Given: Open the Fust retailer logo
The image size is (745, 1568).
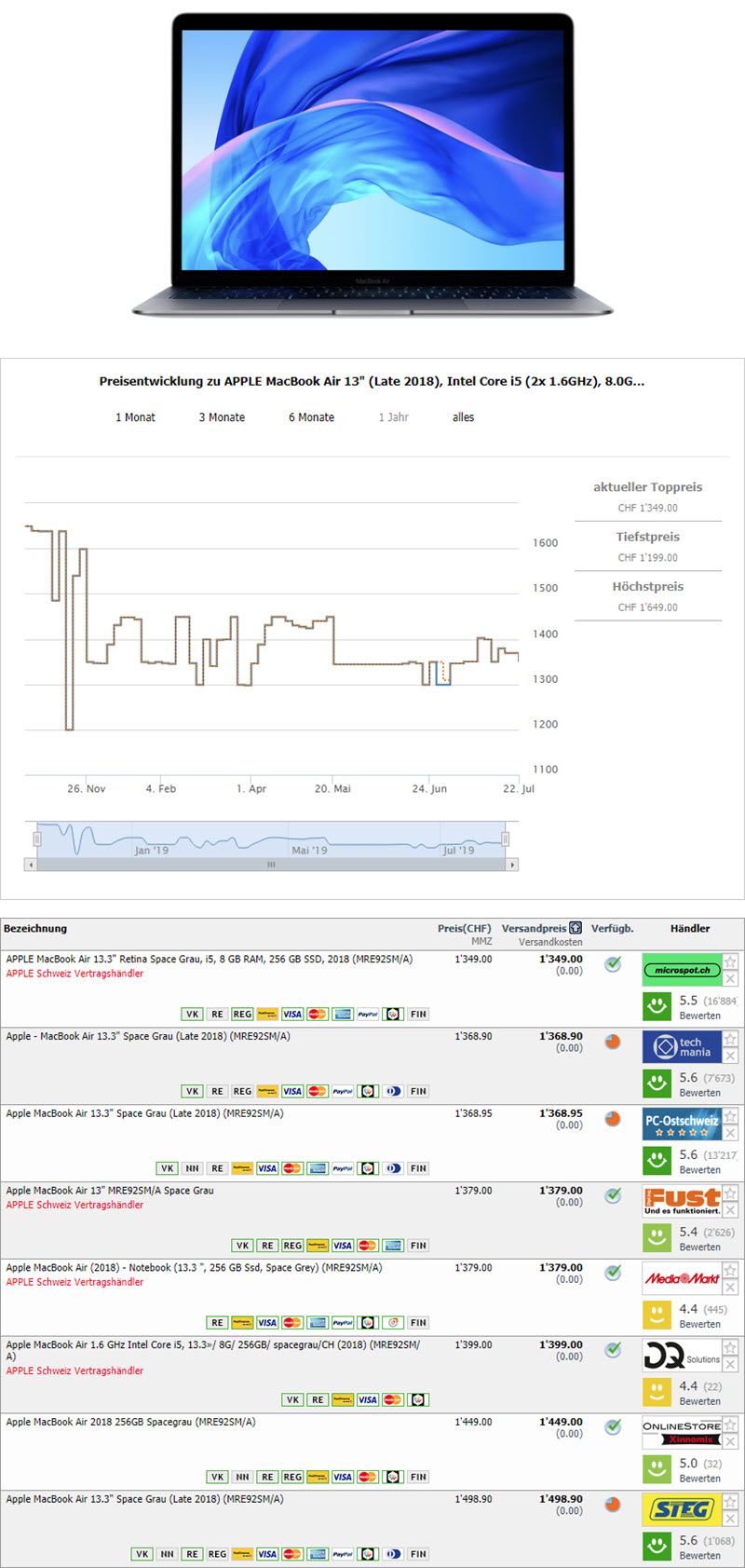Looking at the screenshot, I should pos(682,1201).
